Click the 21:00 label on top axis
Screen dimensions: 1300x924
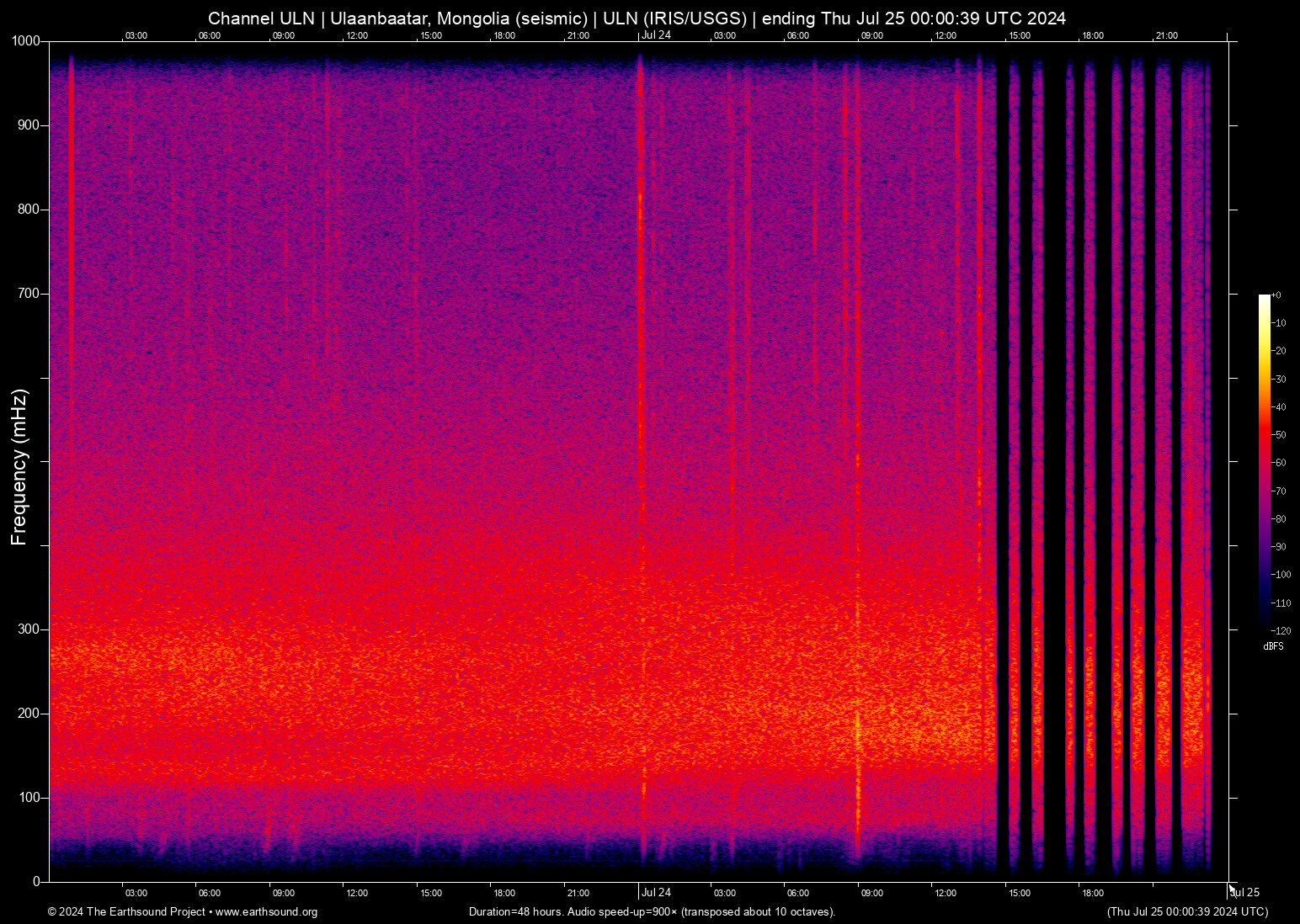tap(578, 35)
